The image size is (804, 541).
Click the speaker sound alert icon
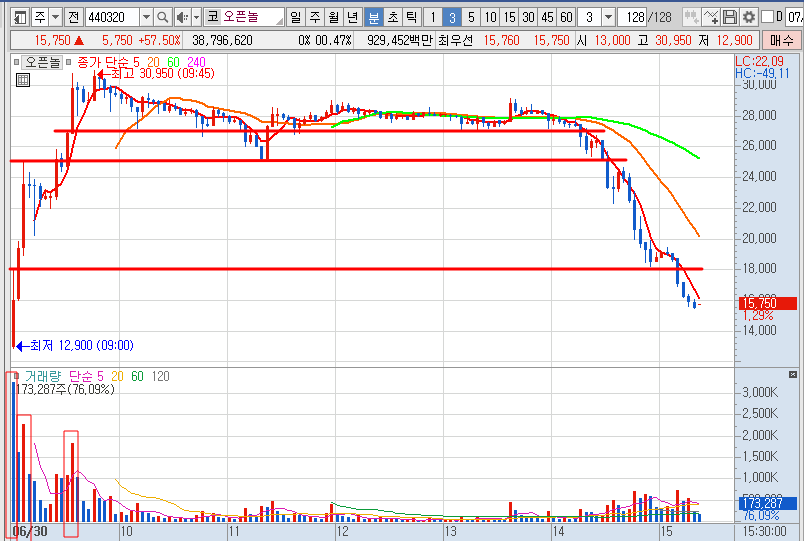pos(182,17)
